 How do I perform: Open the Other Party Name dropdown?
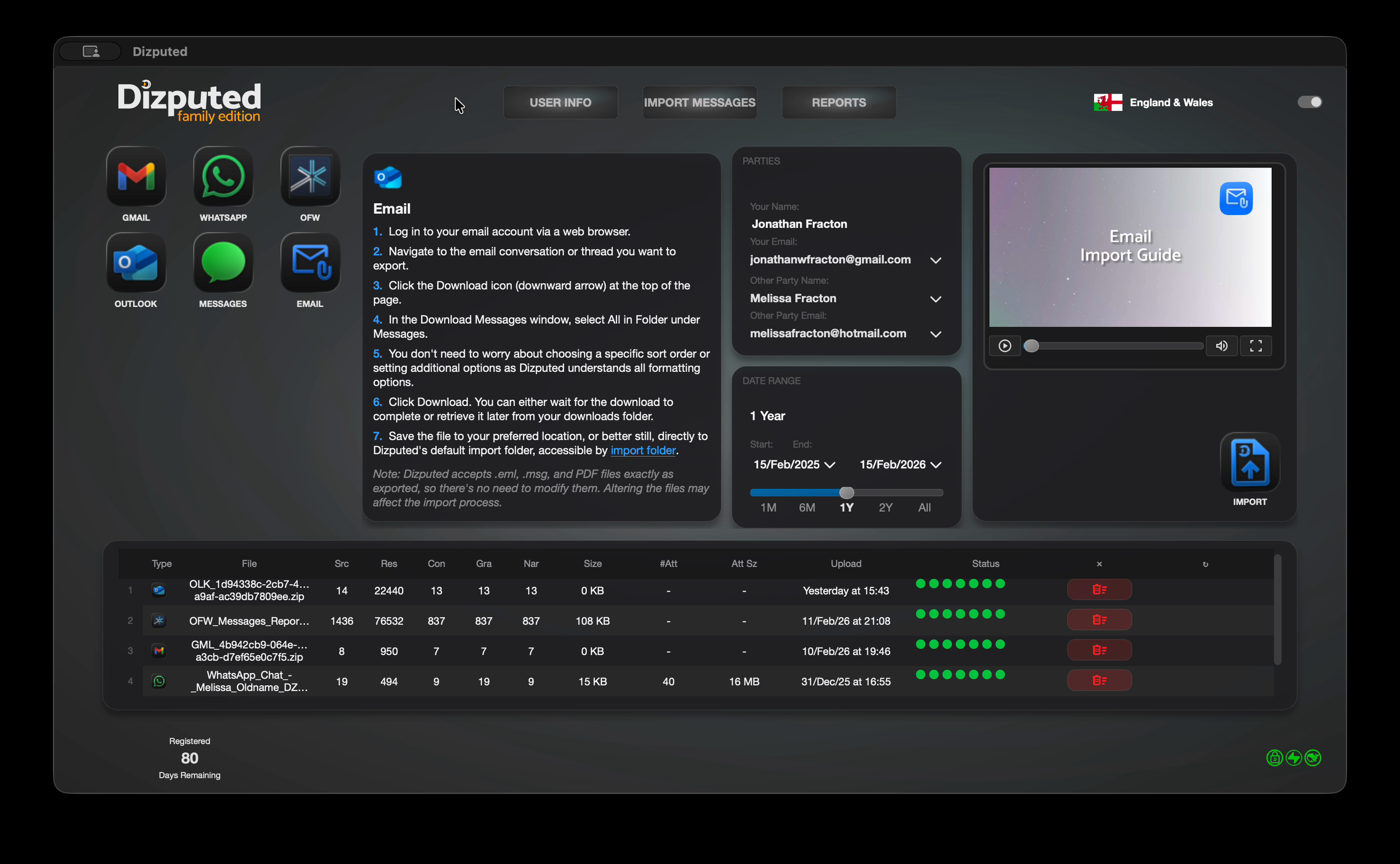pyautogui.click(x=935, y=299)
